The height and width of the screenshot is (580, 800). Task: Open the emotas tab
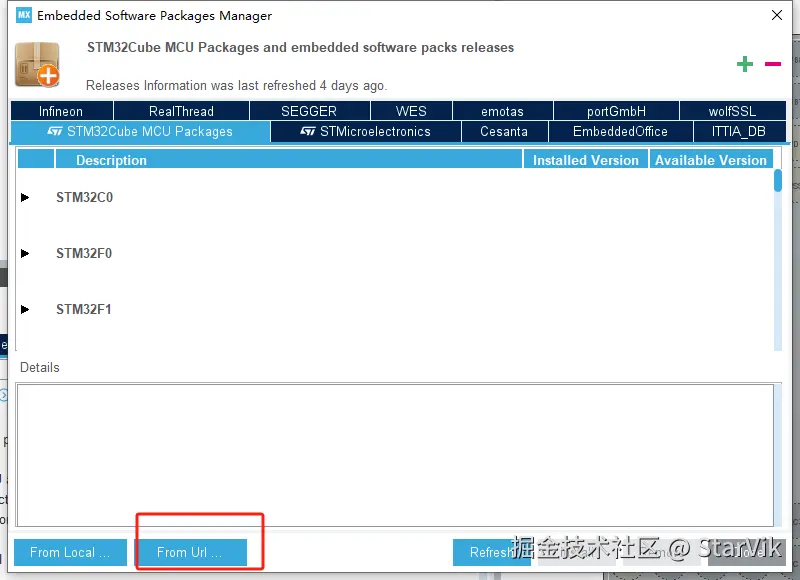[503, 111]
